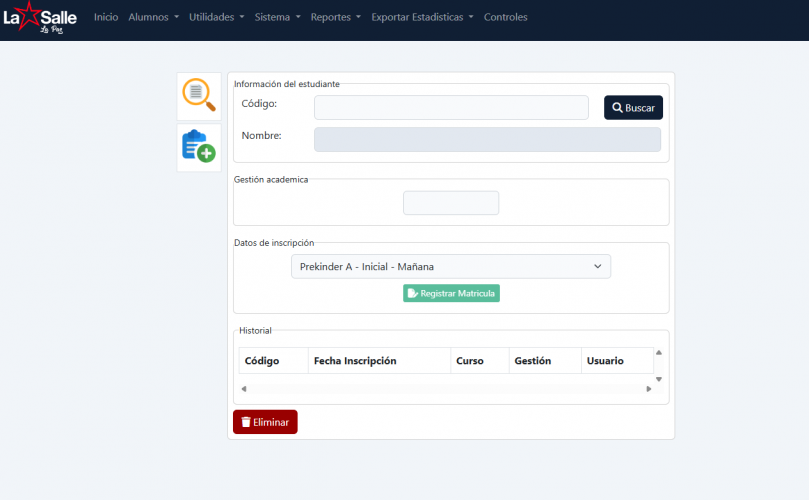Click the Gestión academica input box
This screenshot has height=500, width=809.
pyautogui.click(x=450, y=203)
